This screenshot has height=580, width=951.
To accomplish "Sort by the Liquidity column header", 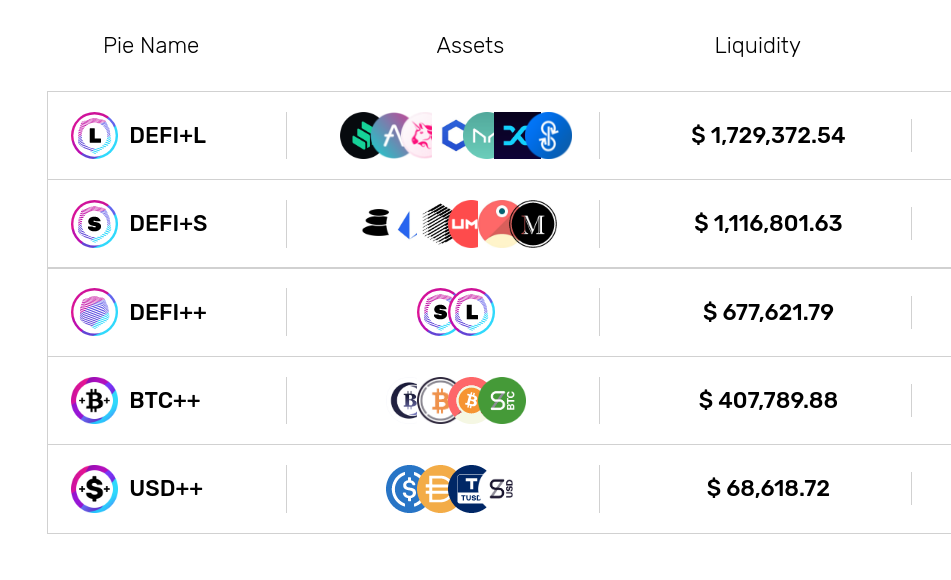I will click(758, 46).
